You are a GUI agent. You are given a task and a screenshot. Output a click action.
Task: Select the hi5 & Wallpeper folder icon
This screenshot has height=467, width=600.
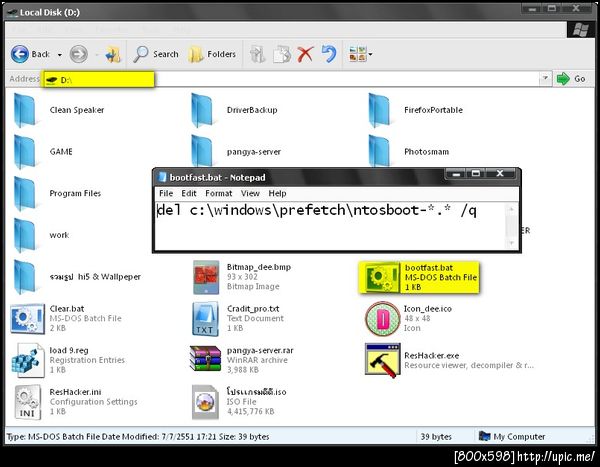tap(25, 277)
